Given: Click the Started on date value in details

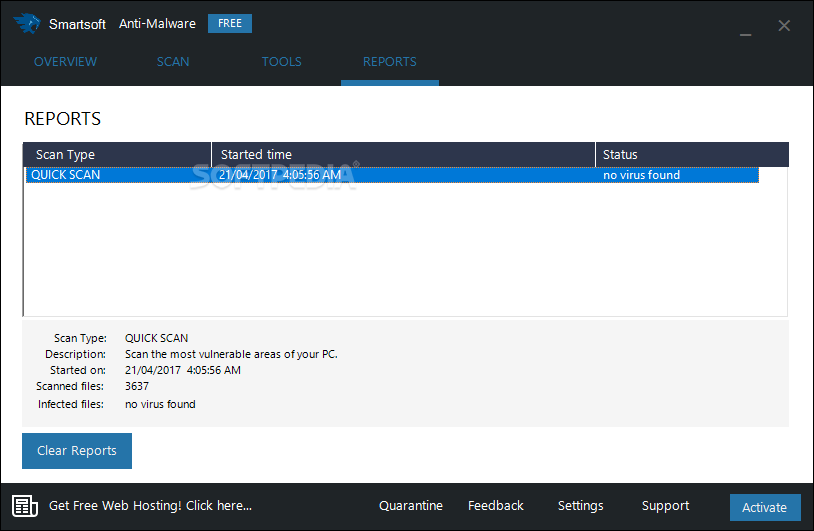Looking at the screenshot, I should 183,370.
